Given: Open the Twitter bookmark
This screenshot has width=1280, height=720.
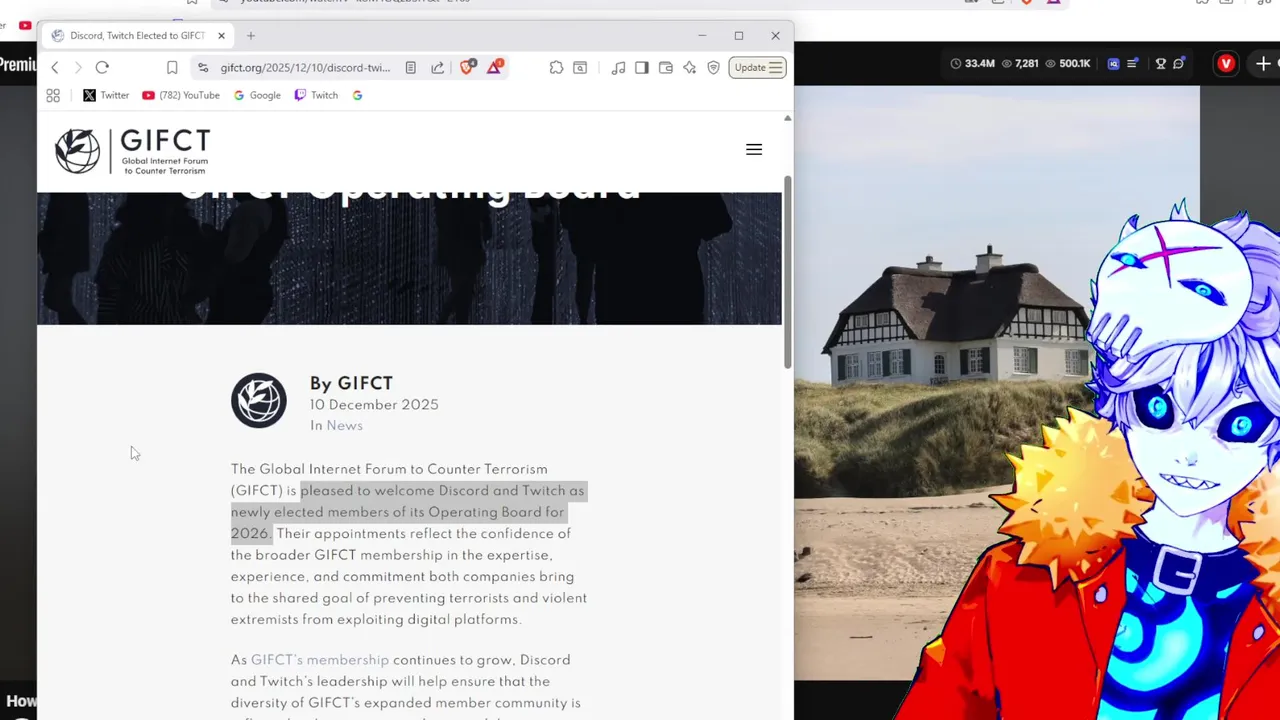Looking at the screenshot, I should click(x=106, y=95).
